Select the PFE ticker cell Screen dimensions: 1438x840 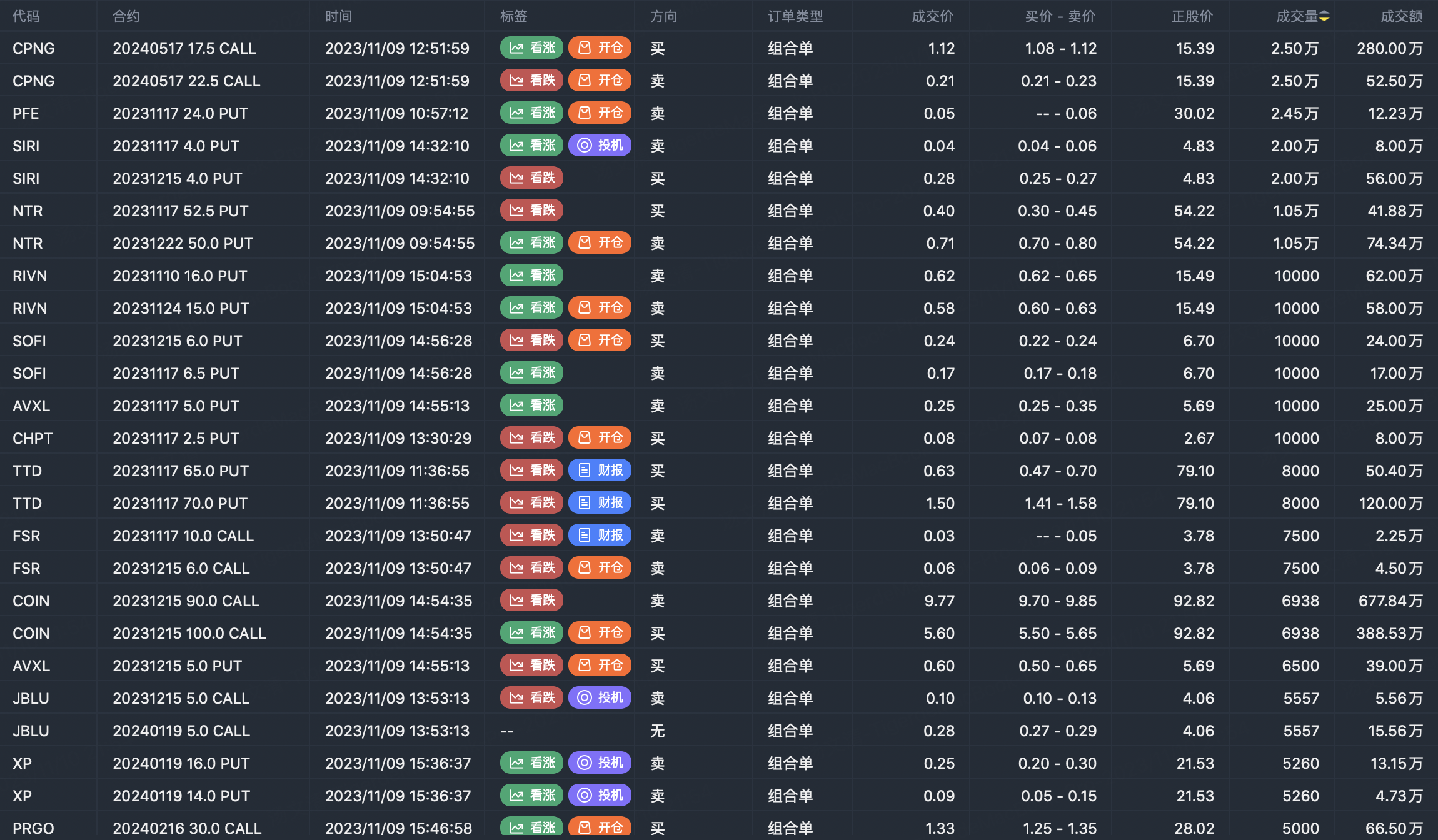point(26,113)
